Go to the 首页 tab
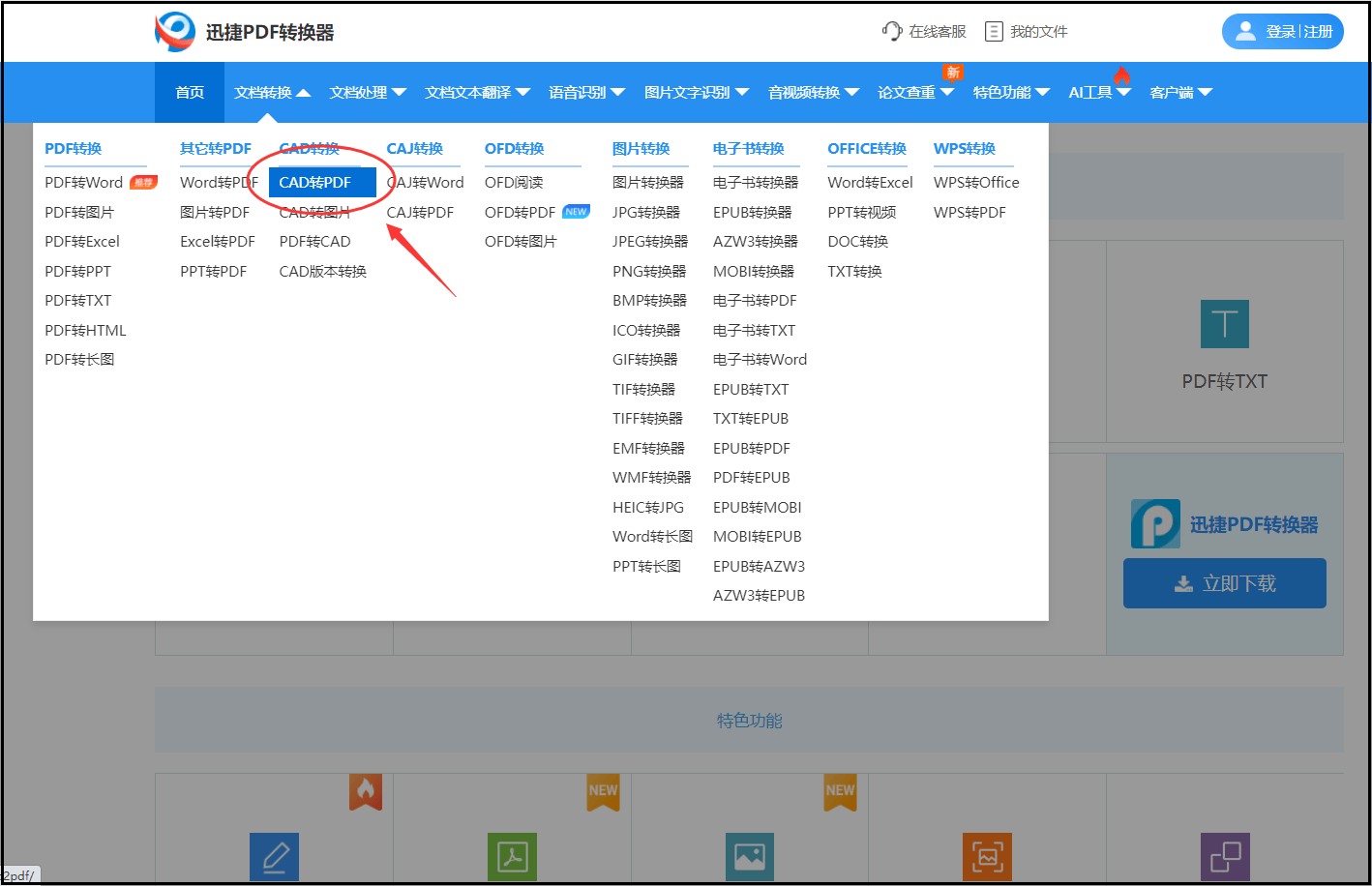 190,92
